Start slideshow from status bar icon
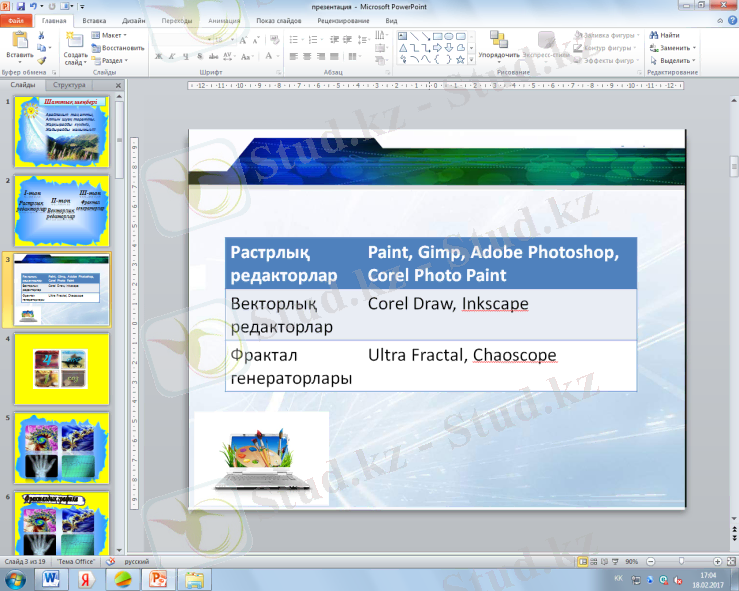The width and height of the screenshot is (739, 591). (615, 561)
